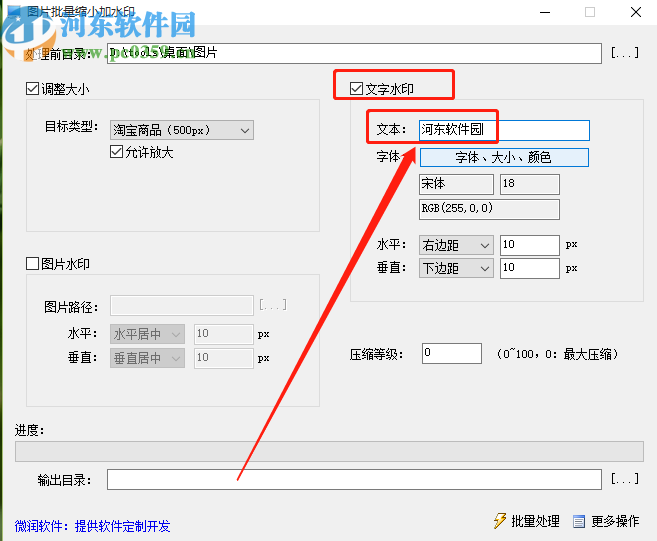Browse for the image path with [...]
The width and height of the screenshot is (657, 541).
click(x=273, y=305)
